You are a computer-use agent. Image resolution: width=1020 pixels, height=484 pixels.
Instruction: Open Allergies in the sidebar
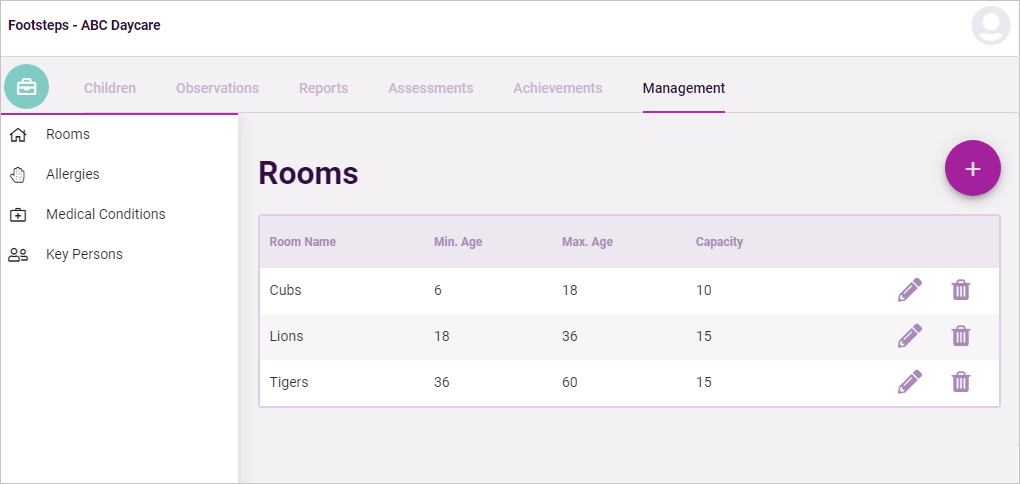tap(119, 174)
